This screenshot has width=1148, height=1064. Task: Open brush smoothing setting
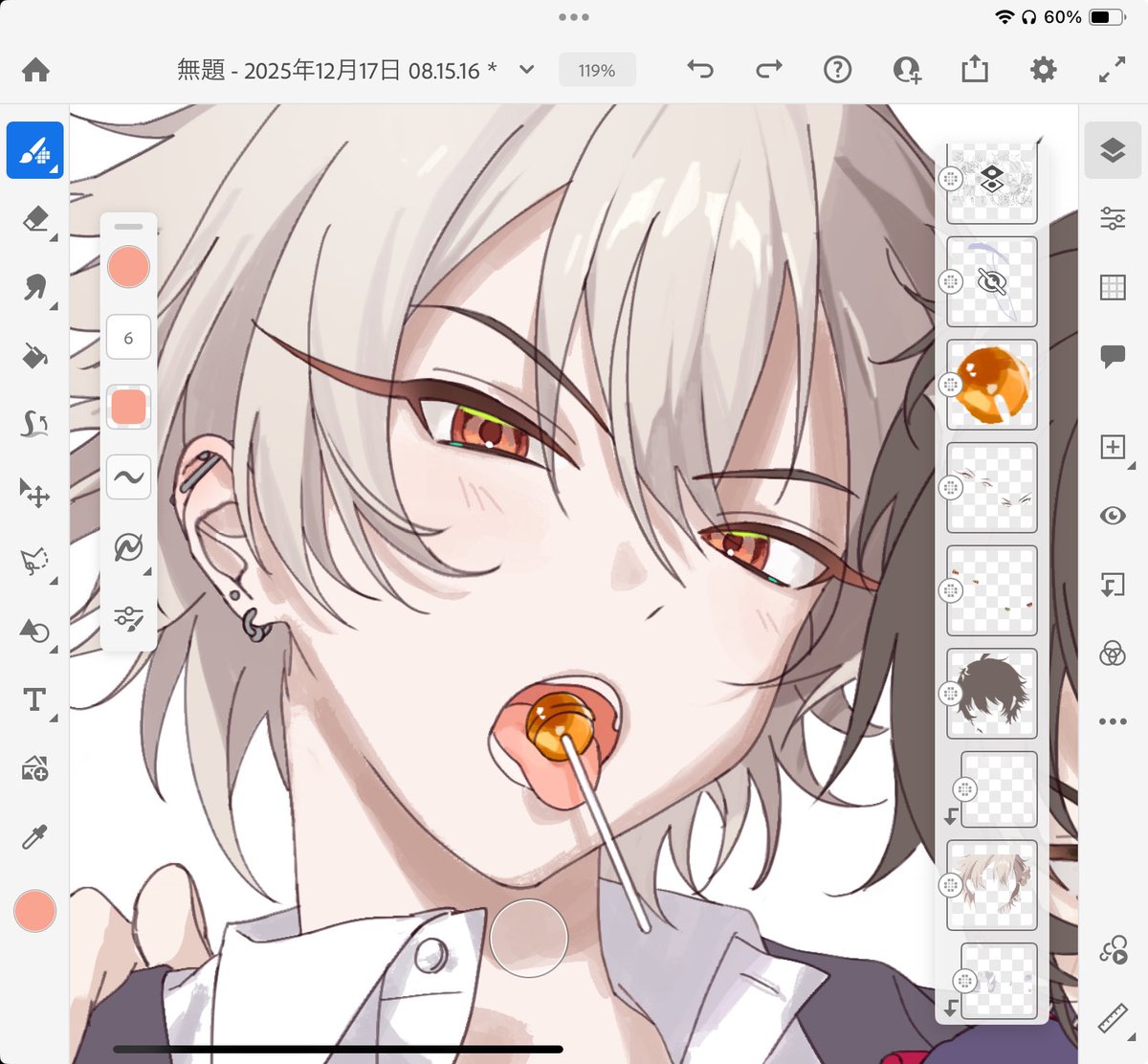(x=128, y=477)
